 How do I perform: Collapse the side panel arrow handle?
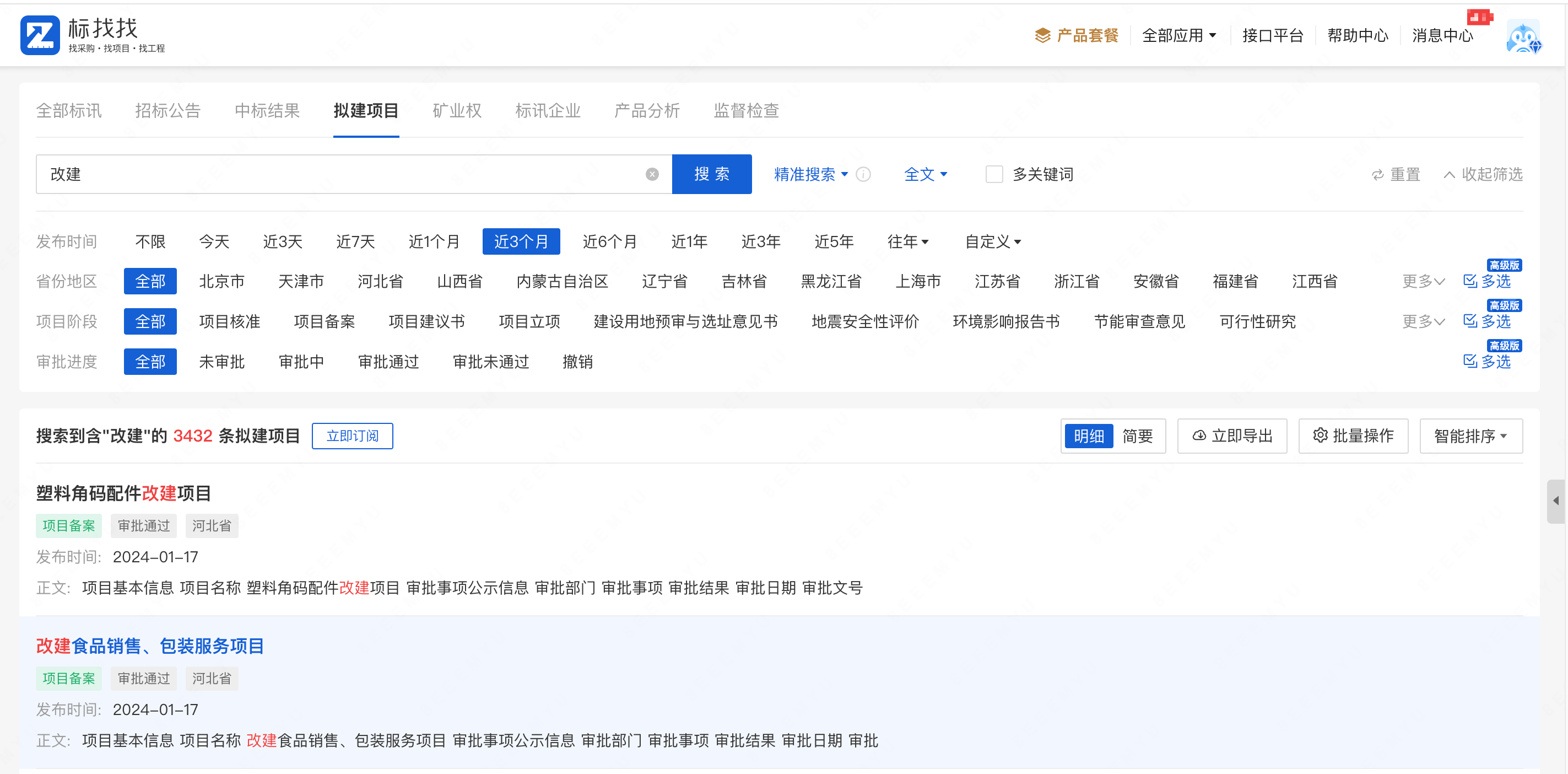point(1556,501)
